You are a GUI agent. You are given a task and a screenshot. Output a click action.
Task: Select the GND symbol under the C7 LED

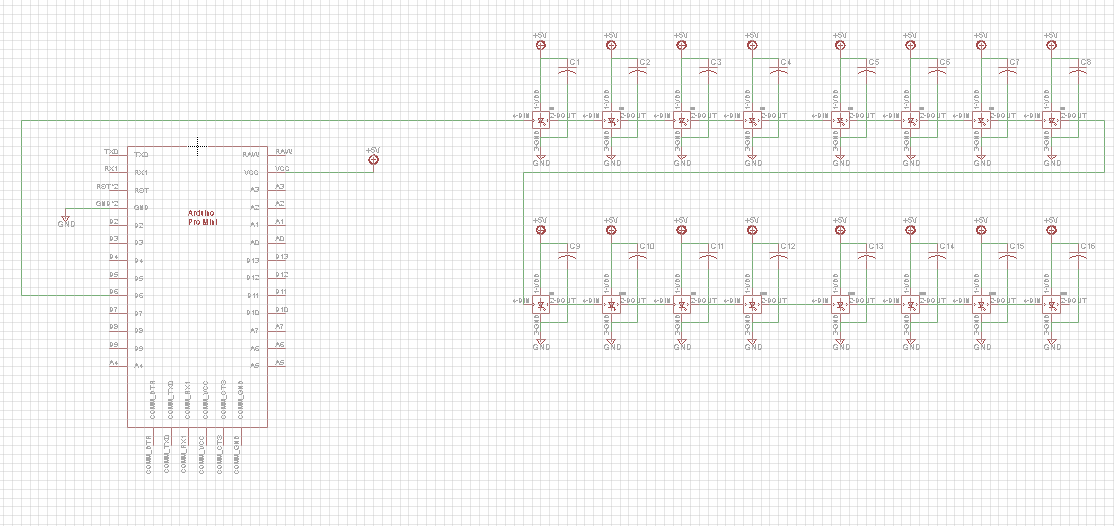[982, 160]
